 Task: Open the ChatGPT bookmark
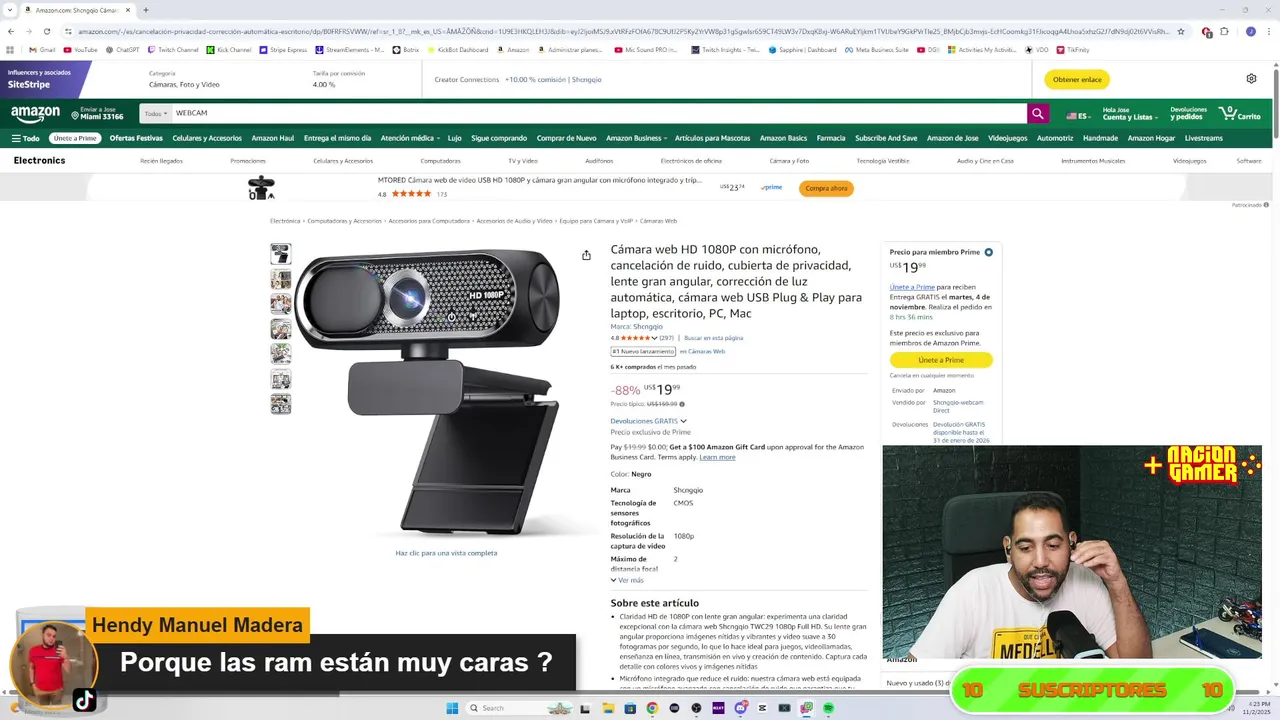(x=122, y=49)
